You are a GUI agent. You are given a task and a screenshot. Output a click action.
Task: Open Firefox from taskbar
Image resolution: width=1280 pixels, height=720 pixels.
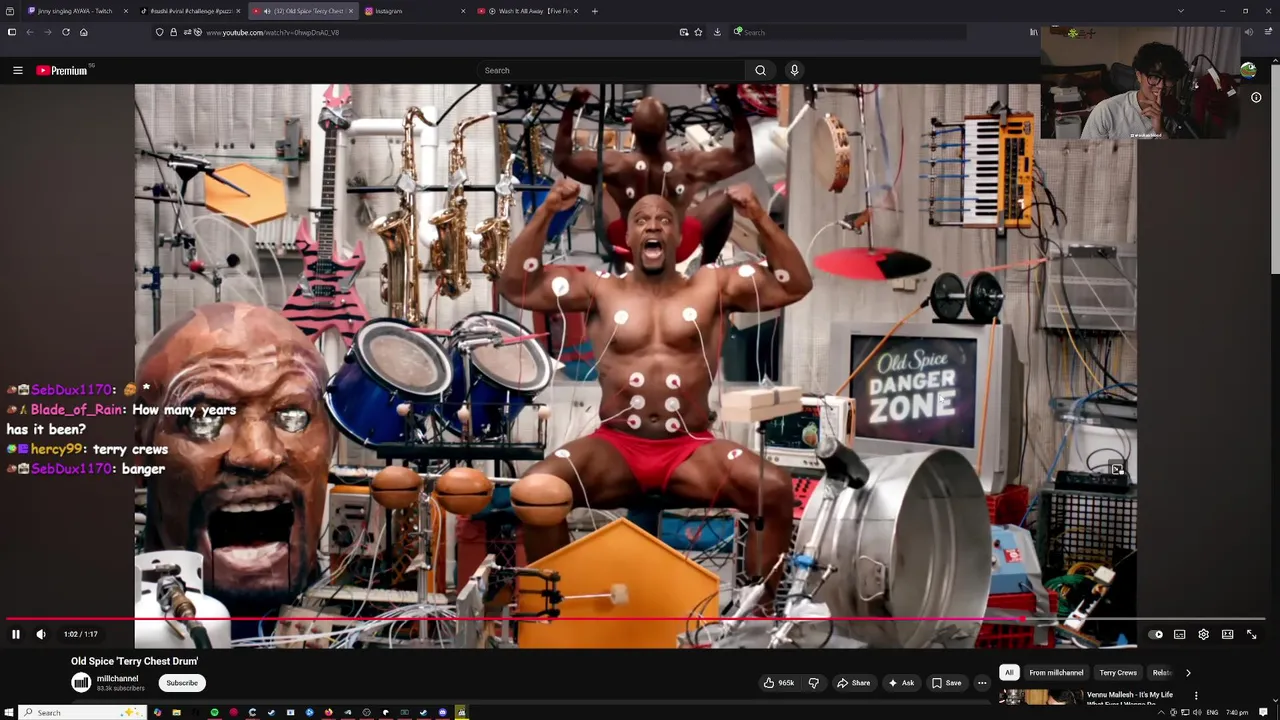pos(328,713)
